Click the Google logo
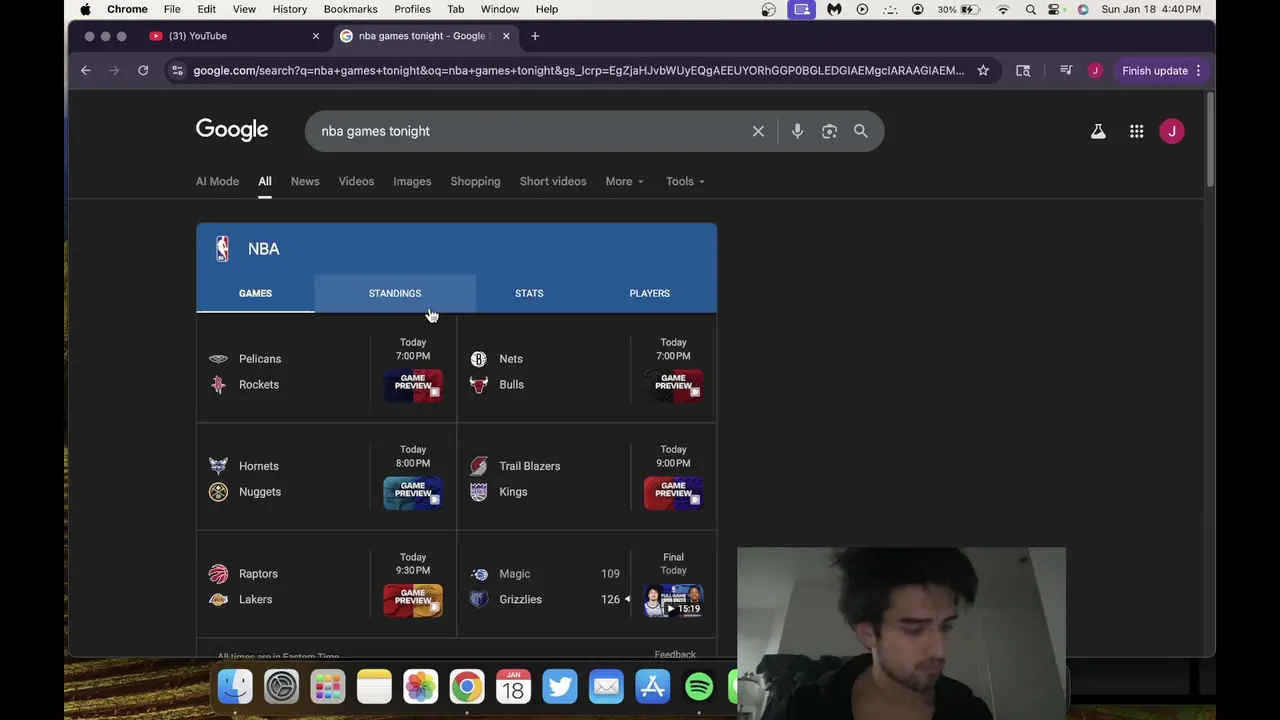 (x=232, y=130)
